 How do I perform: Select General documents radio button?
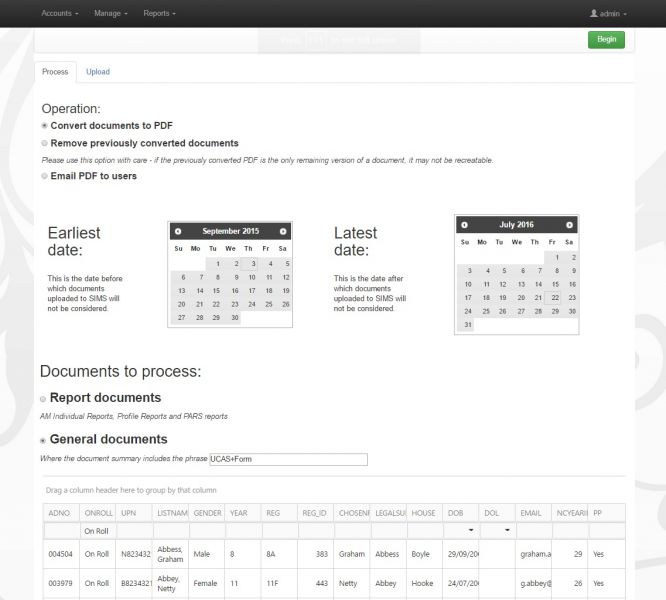tap(43, 440)
